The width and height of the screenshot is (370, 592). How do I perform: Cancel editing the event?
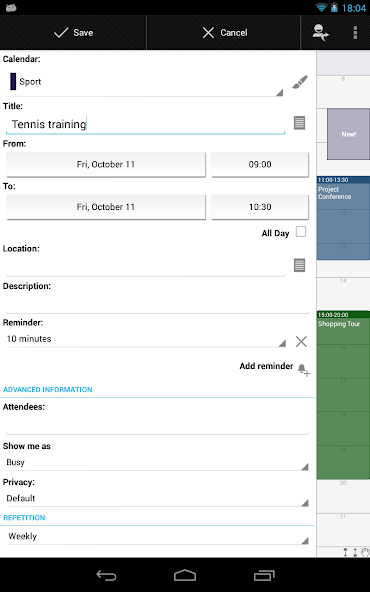[x=224, y=32]
